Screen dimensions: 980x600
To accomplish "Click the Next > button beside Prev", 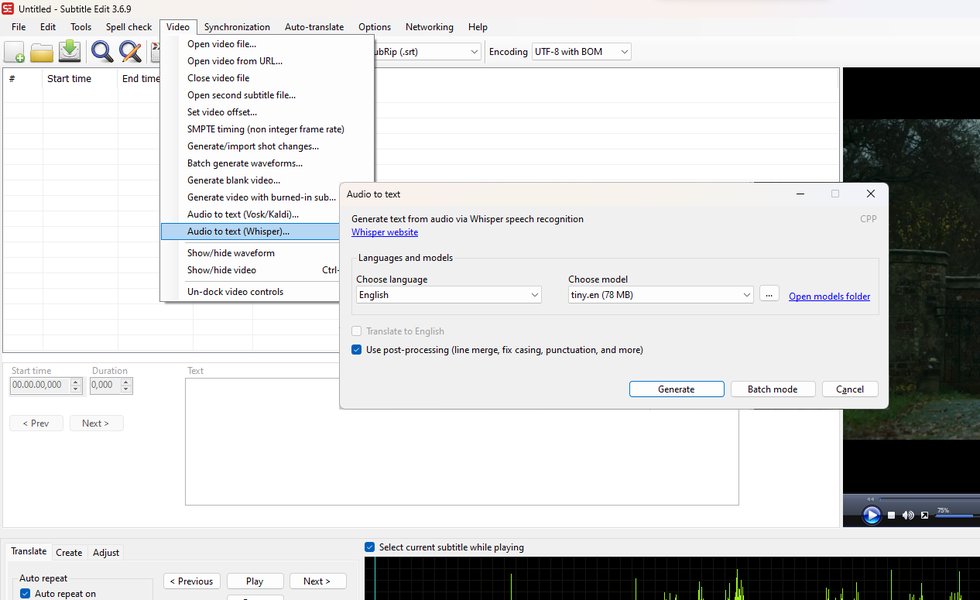I will pos(96,423).
